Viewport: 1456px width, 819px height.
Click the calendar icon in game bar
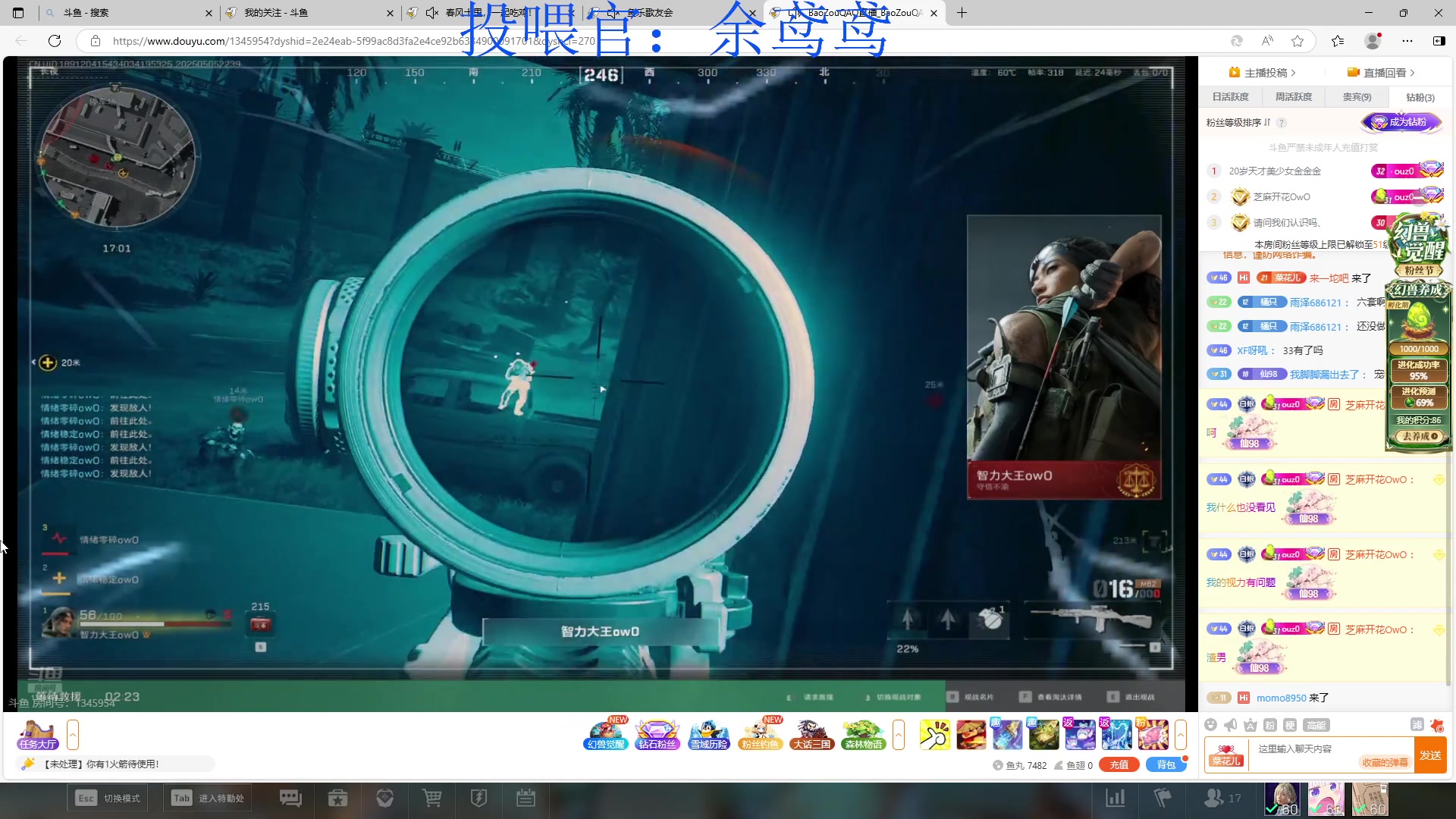point(526,798)
